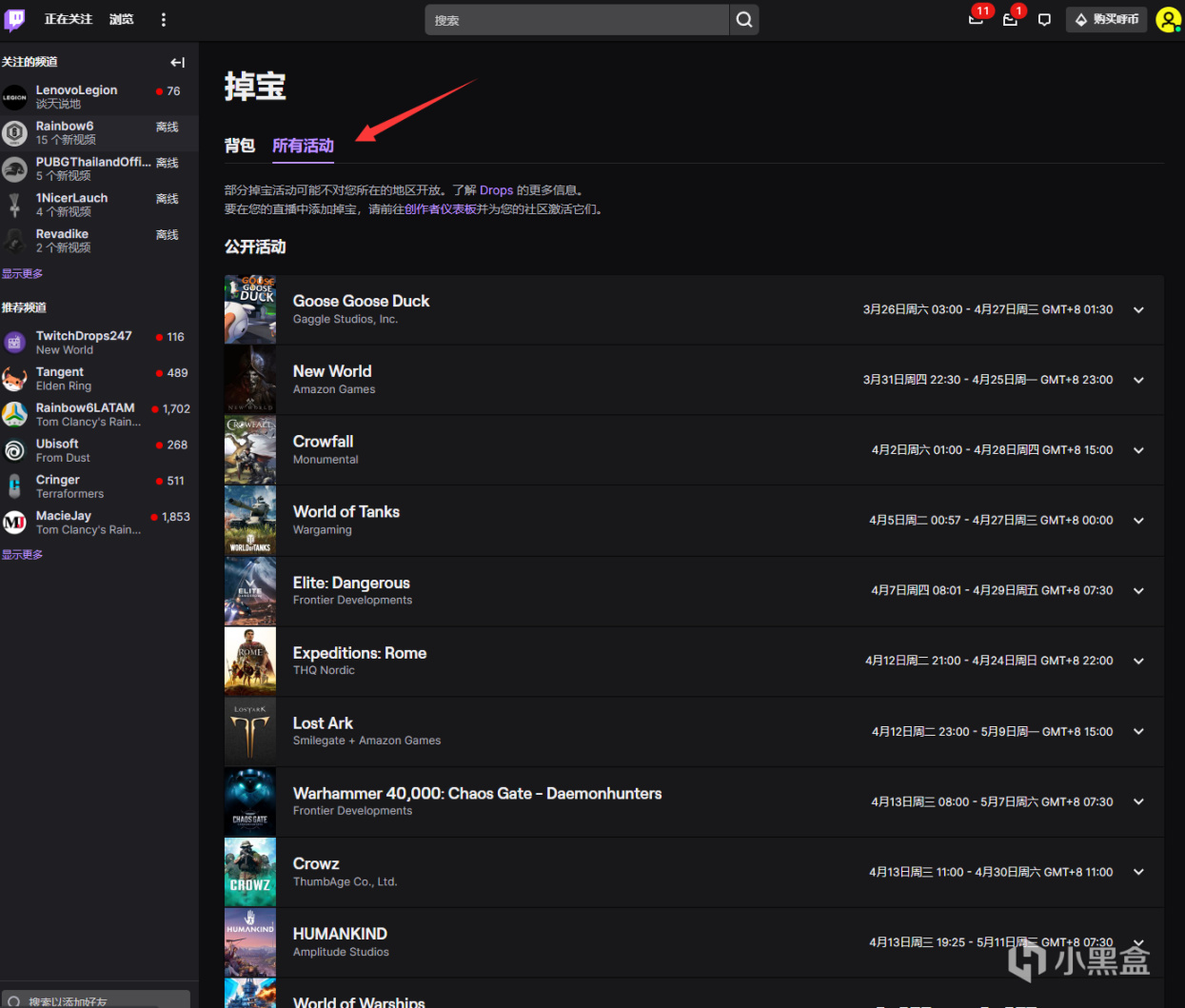This screenshot has width=1185, height=1008.
Task: Expand the Warhammer 40,000 campaign chevron
Action: tap(1138, 802)
